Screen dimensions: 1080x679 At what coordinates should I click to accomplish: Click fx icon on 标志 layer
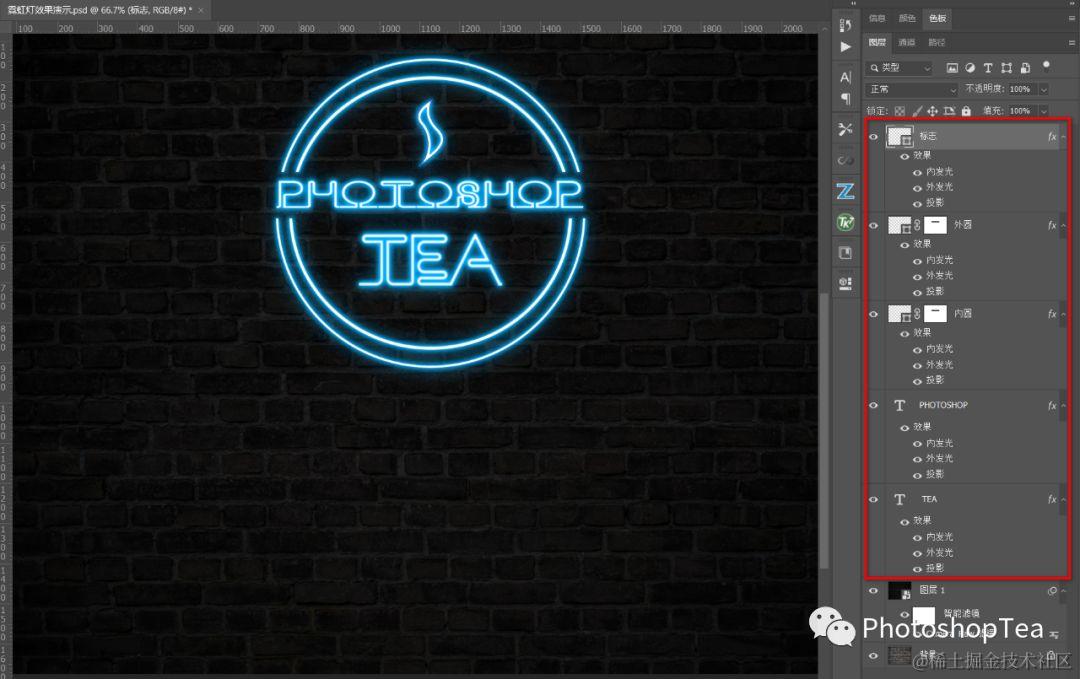tap(1052, 136)
